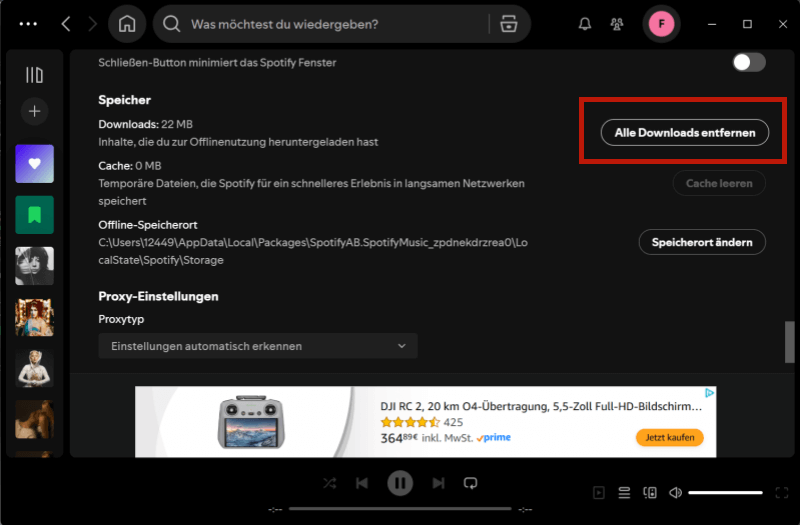Adjust the volume slider
Screen dimensions: 800x525
pyautogui.click(x=725, y=492)
